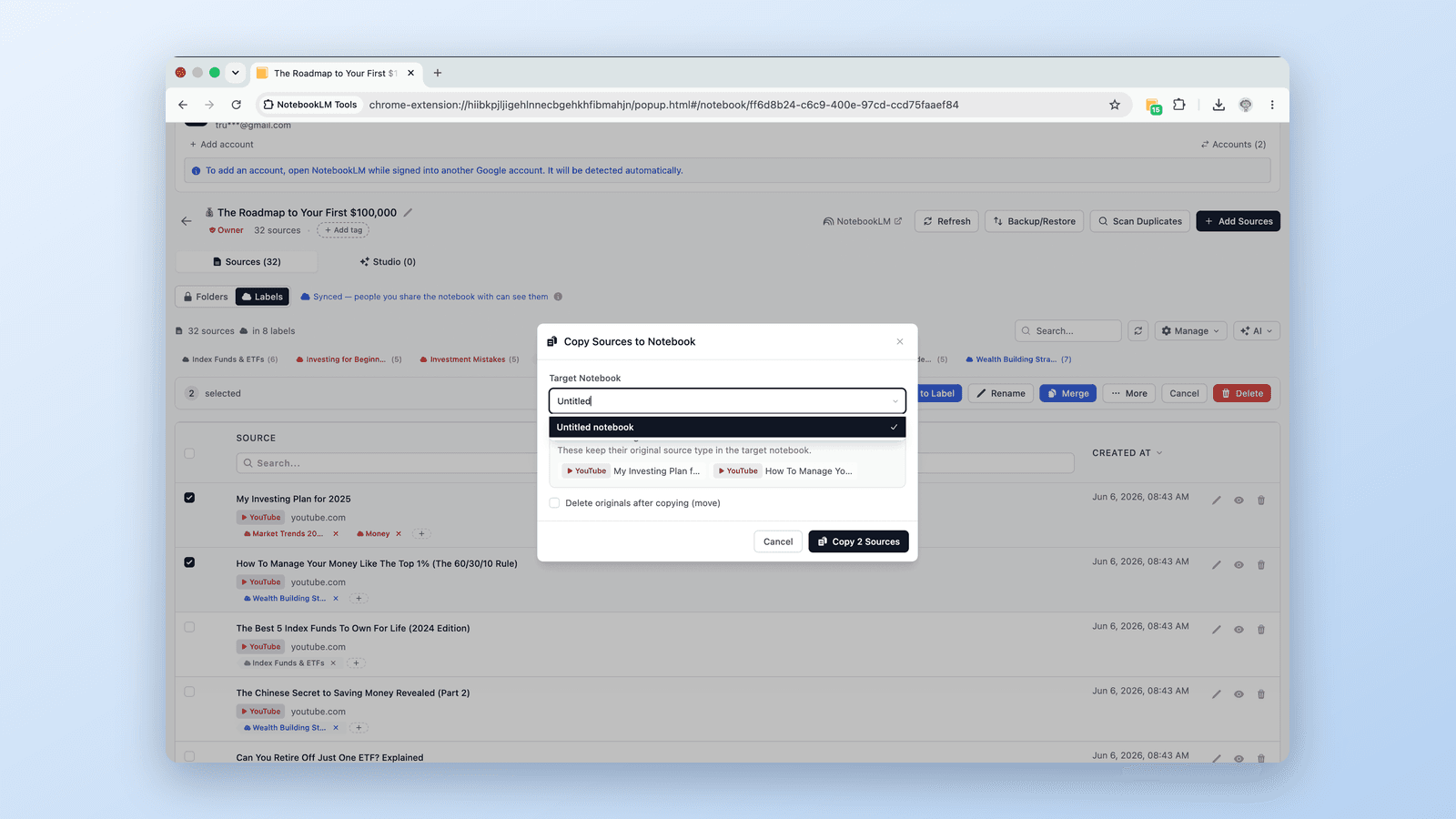Bookmark this page with star icon

pyautogui.click(x=1115, y=105)
